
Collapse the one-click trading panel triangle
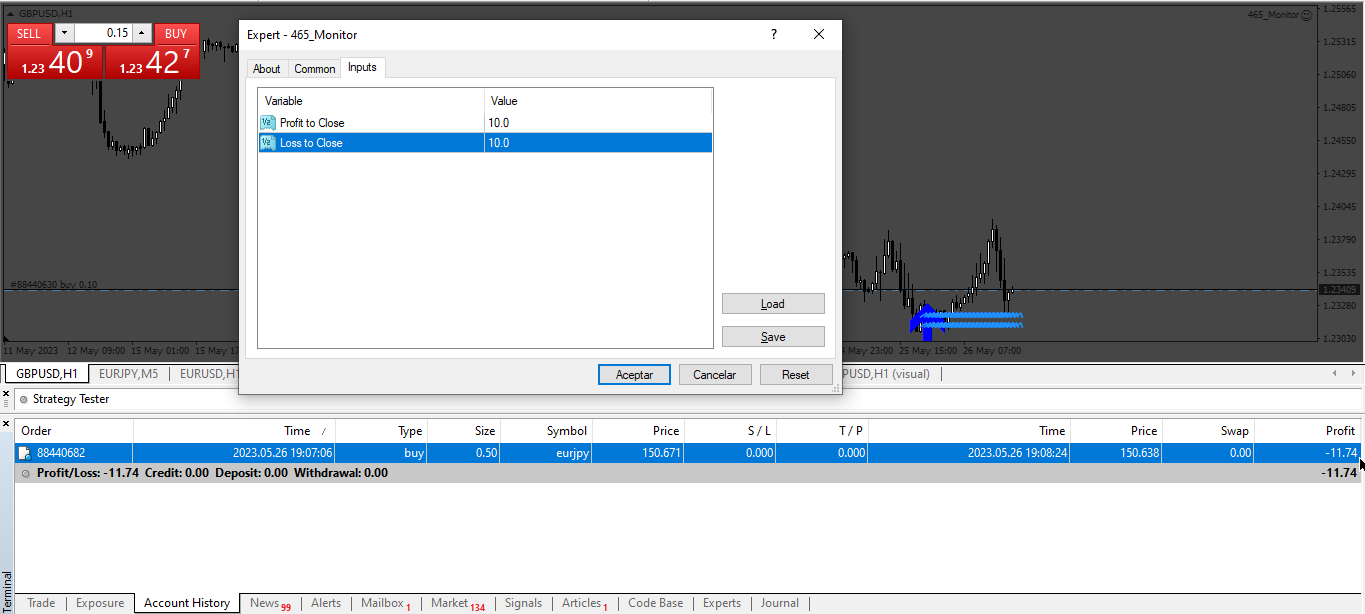tap(10, 13)
